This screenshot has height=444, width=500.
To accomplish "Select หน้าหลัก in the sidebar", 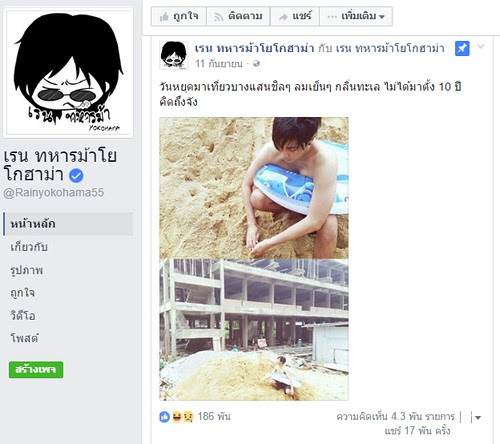I will pos(68,224).
